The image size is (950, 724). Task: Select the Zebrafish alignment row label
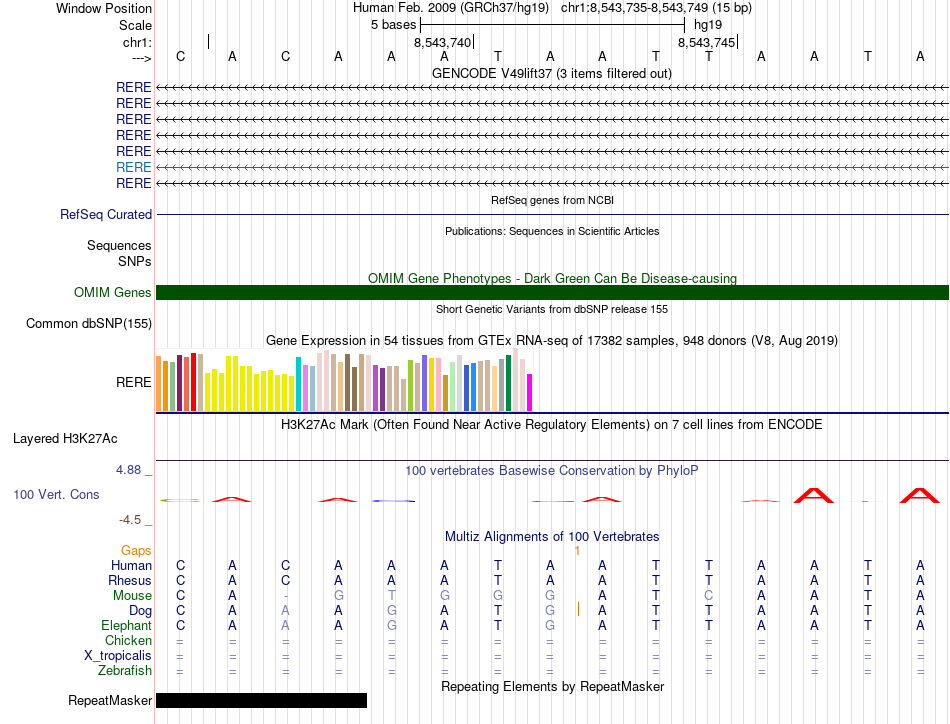[125, 671]
